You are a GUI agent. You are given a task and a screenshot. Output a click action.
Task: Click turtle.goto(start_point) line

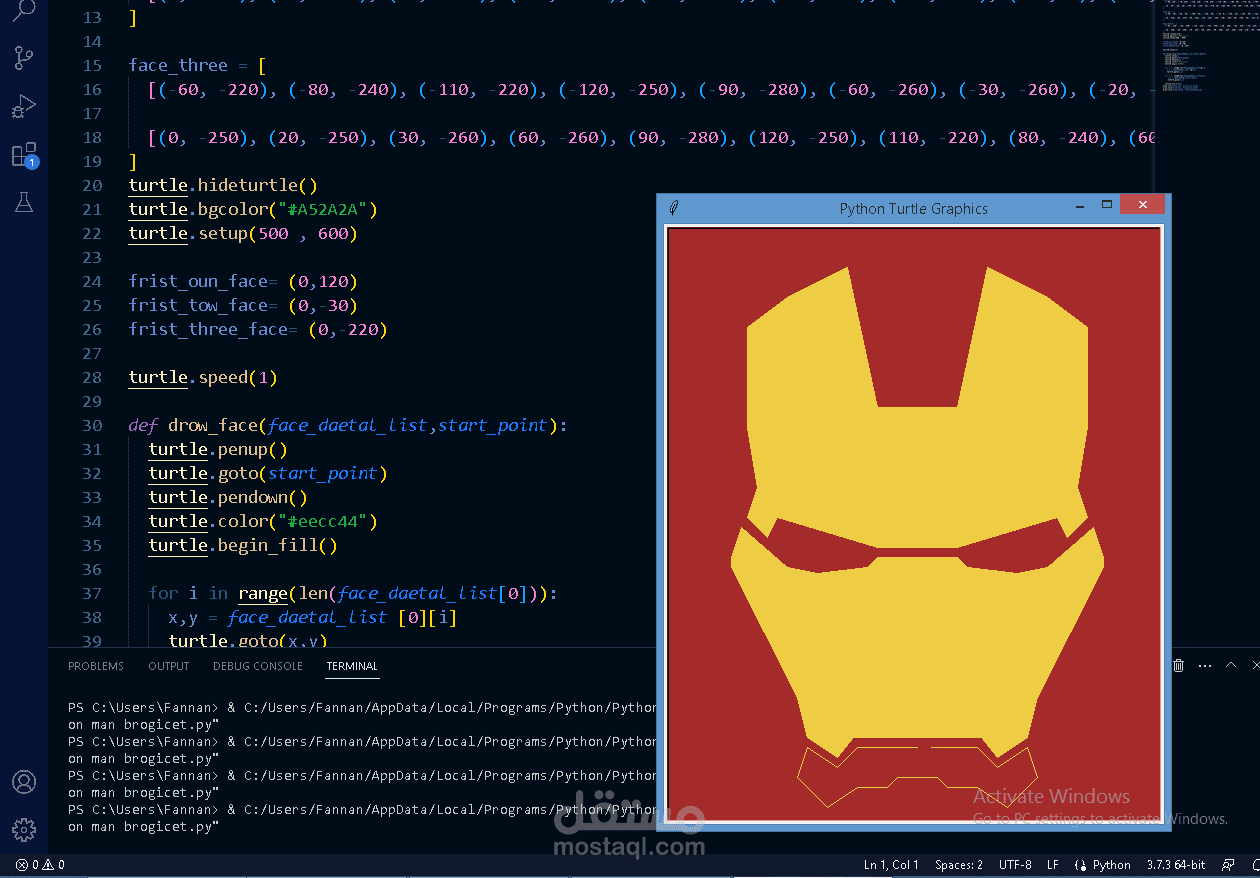coord(268,473)
